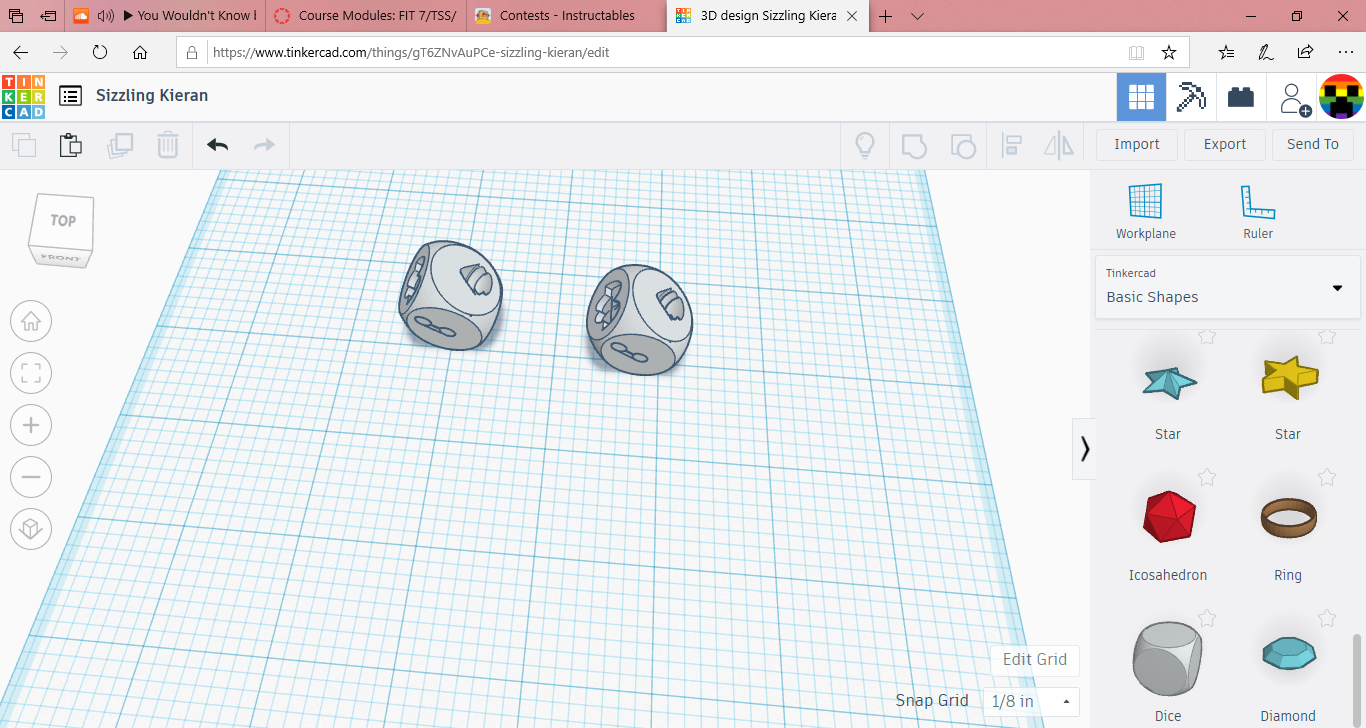
Task: Select the Dice shape
Action: 1168,658
